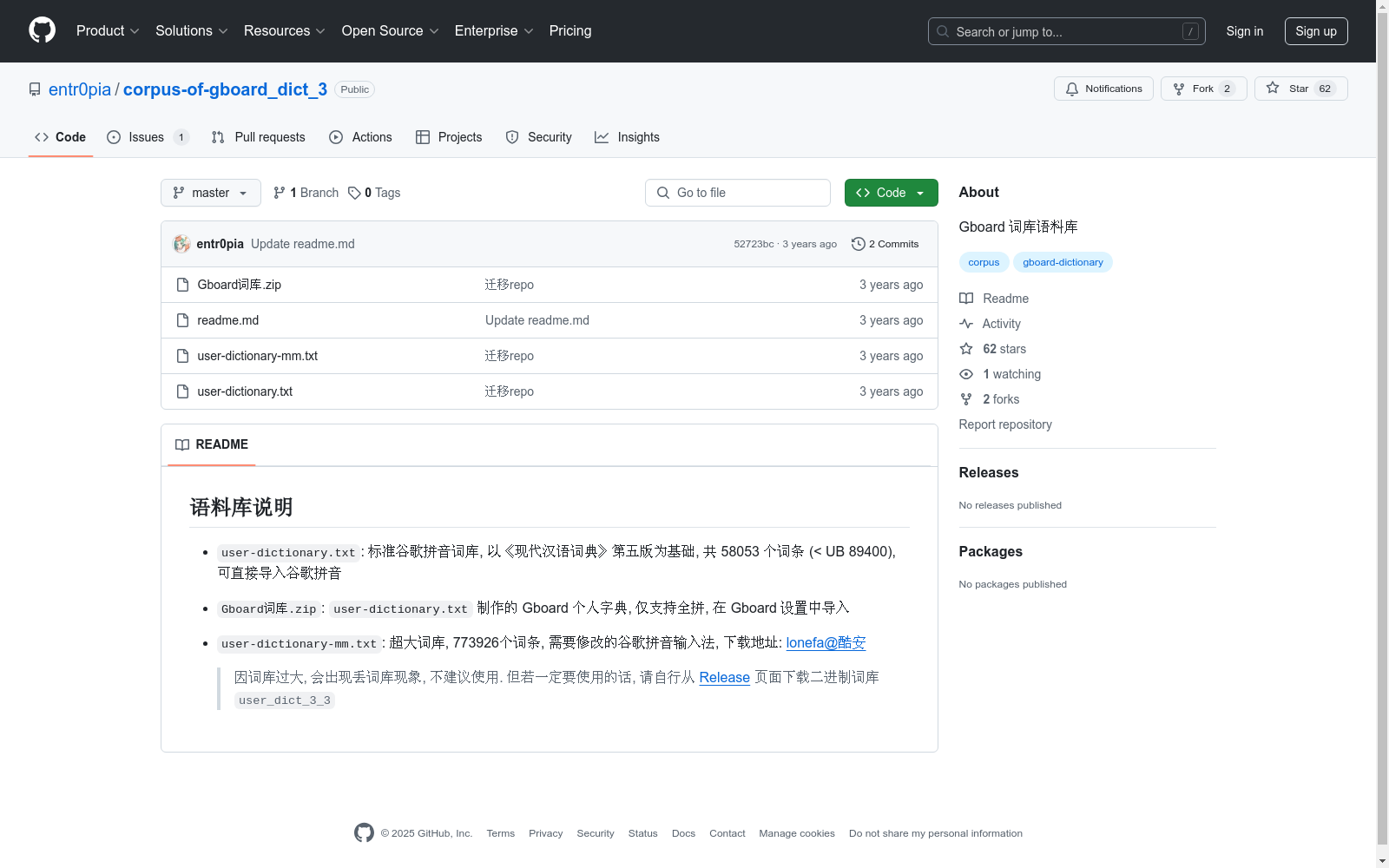Expand the Open Source menu

click(x=390, y=30)
